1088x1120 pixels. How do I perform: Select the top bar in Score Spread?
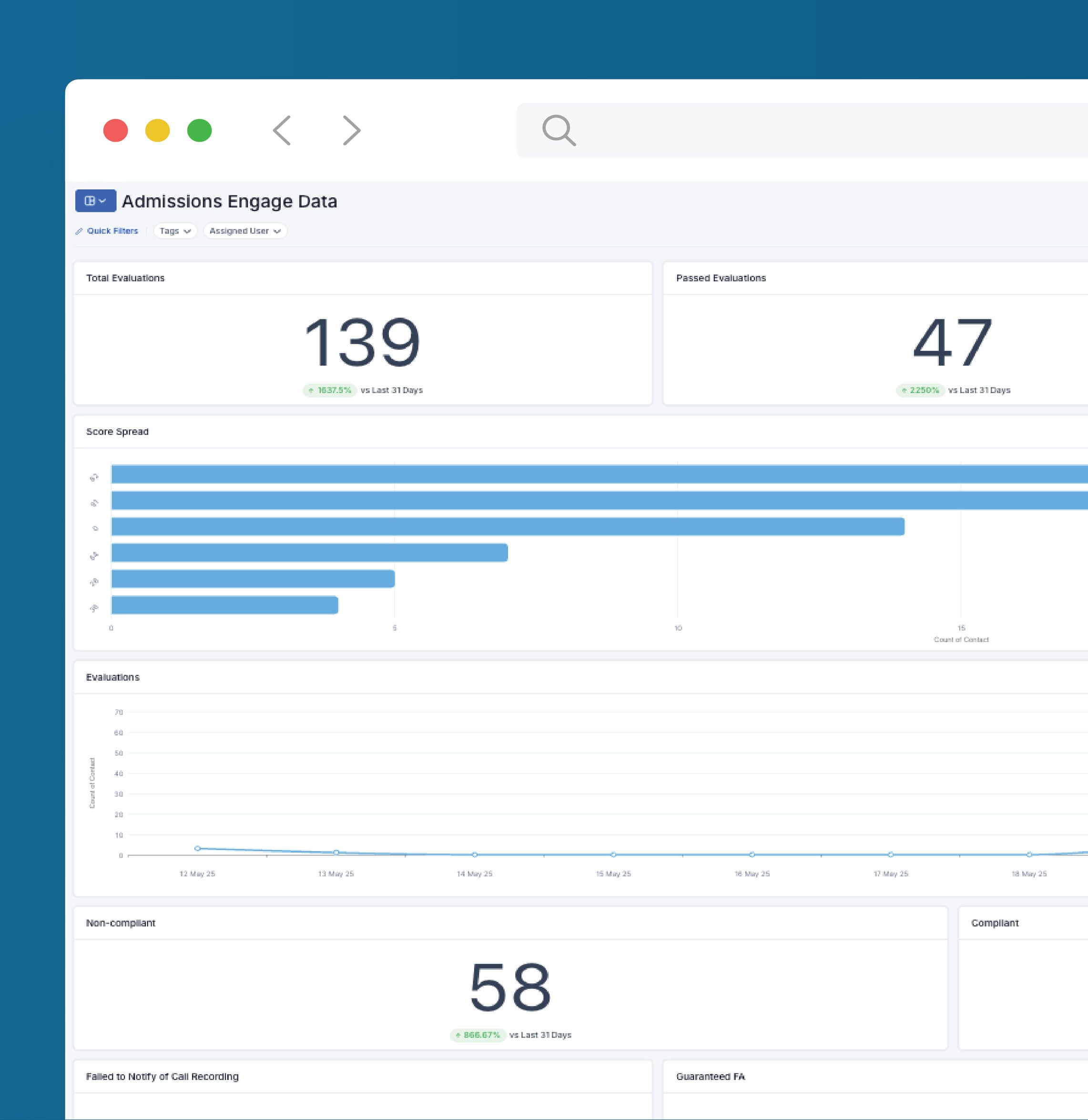600,474
